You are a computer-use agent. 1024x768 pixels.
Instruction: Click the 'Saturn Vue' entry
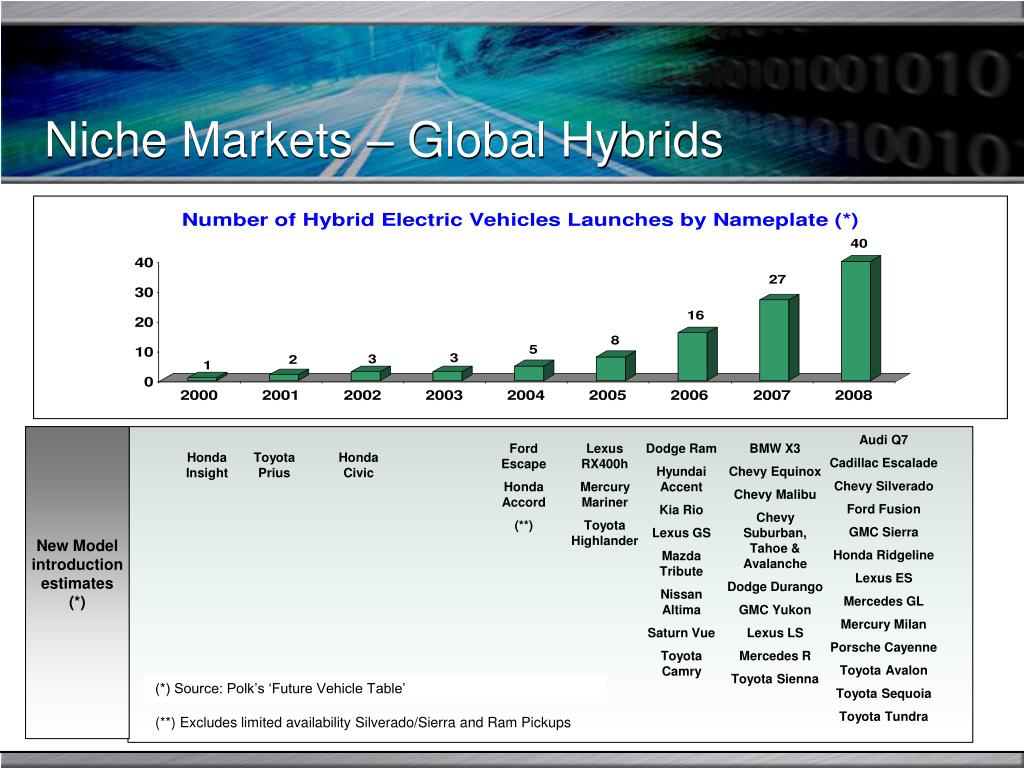click(x=681, y=633)
